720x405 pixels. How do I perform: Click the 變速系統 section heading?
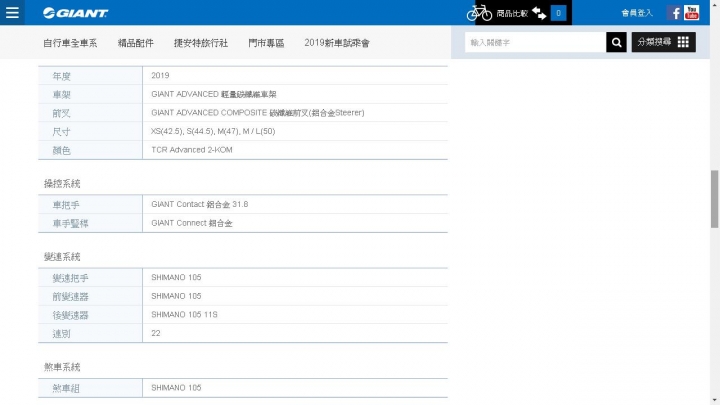pyautogui.click(x=62, y=257)
